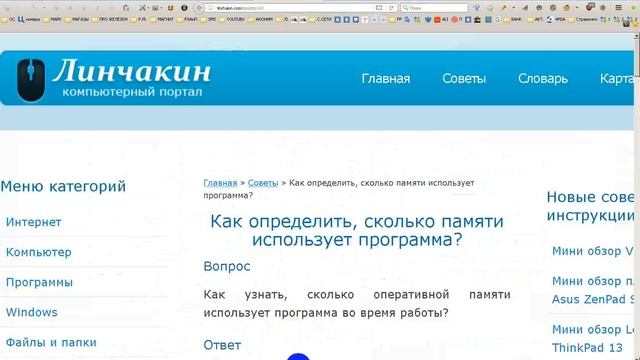Select the Компьютер category

click(x=39, y=252)
